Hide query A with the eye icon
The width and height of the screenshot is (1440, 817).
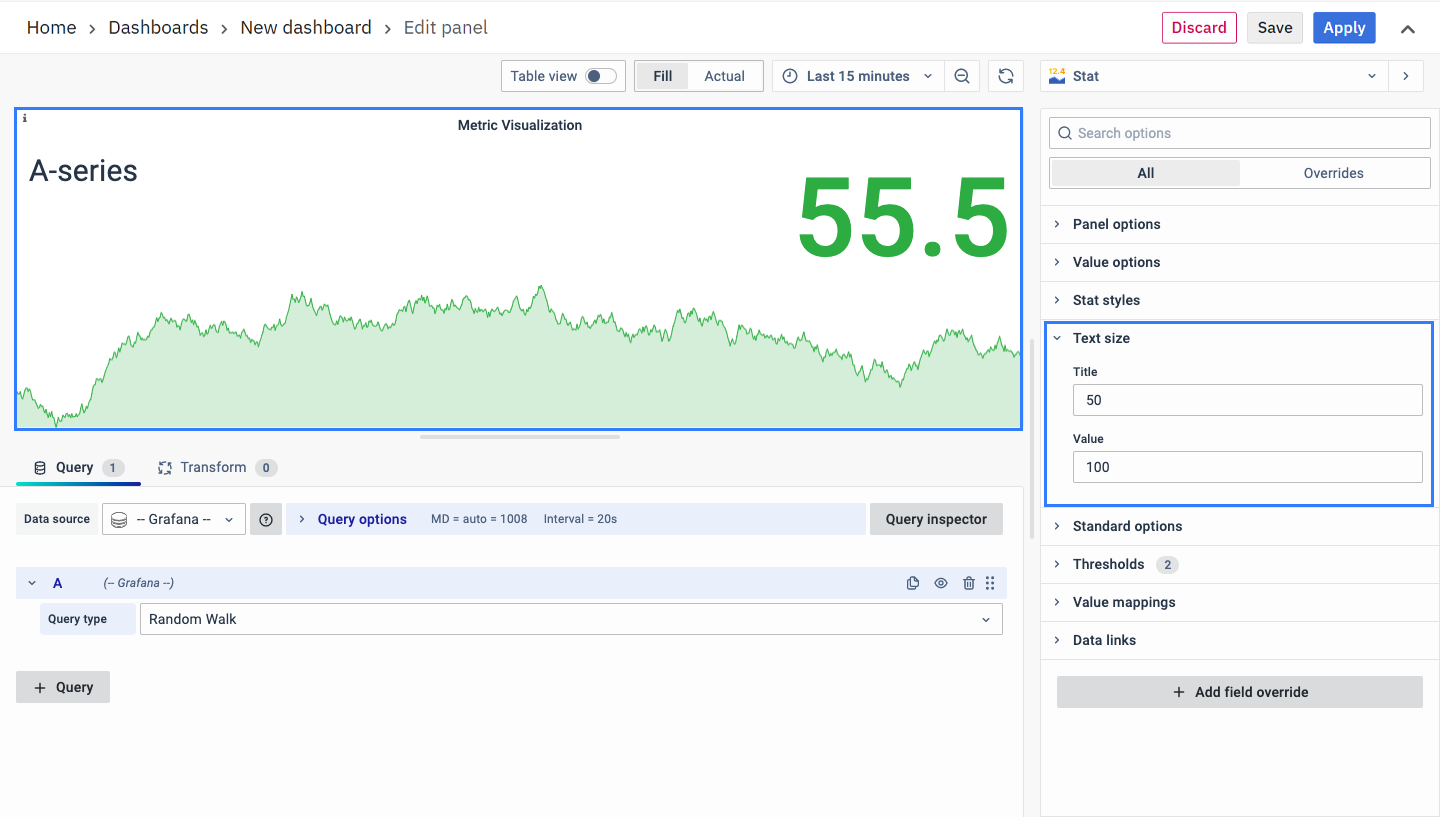tap(940, 583)
